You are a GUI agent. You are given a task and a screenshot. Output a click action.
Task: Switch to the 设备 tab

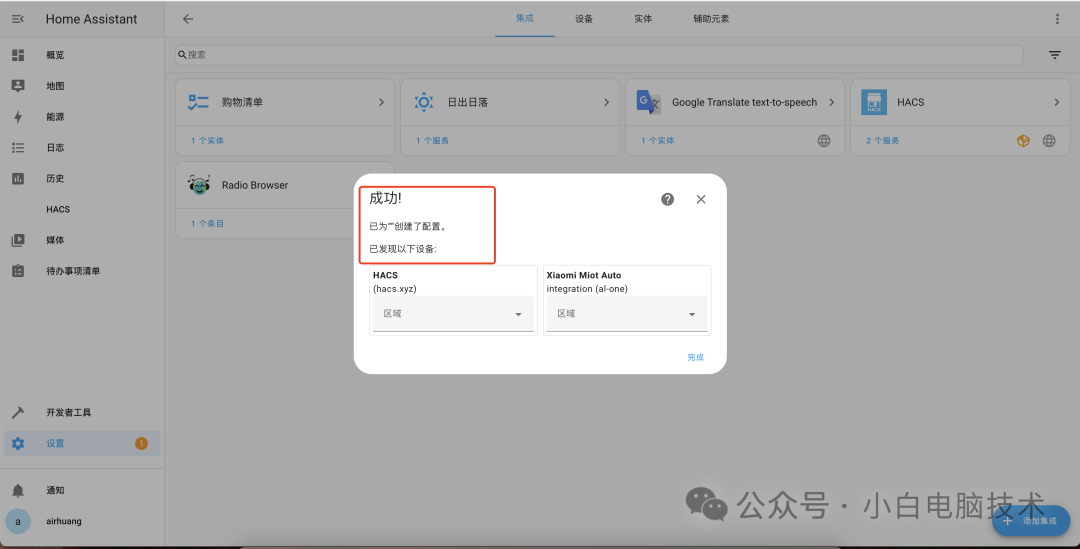584,19
